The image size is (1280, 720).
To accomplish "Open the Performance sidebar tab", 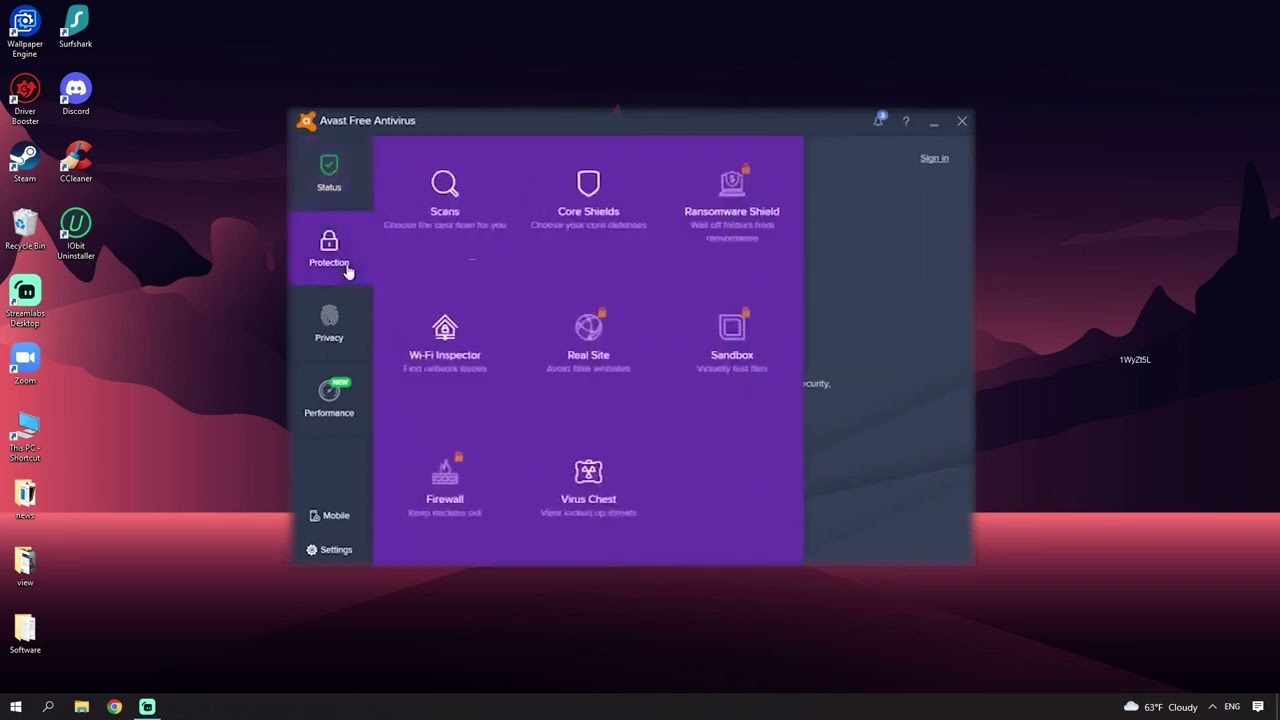I will point(329,398).
